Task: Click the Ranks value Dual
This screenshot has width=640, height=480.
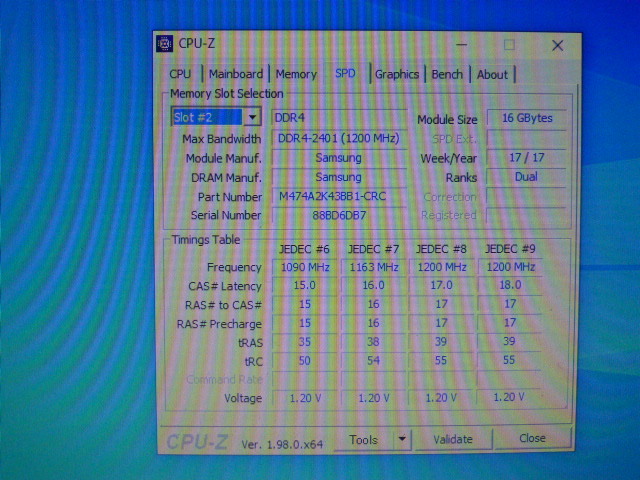Action: coord(527,177)
